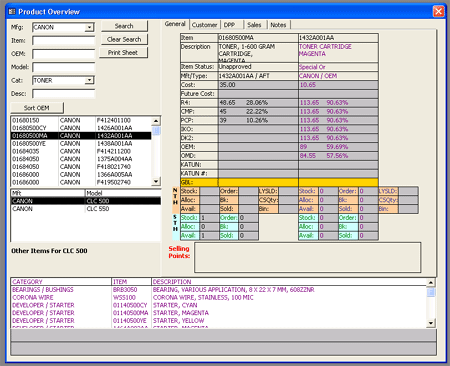
Task: Click scroll down arrow of category list
Action: [431, 323]
